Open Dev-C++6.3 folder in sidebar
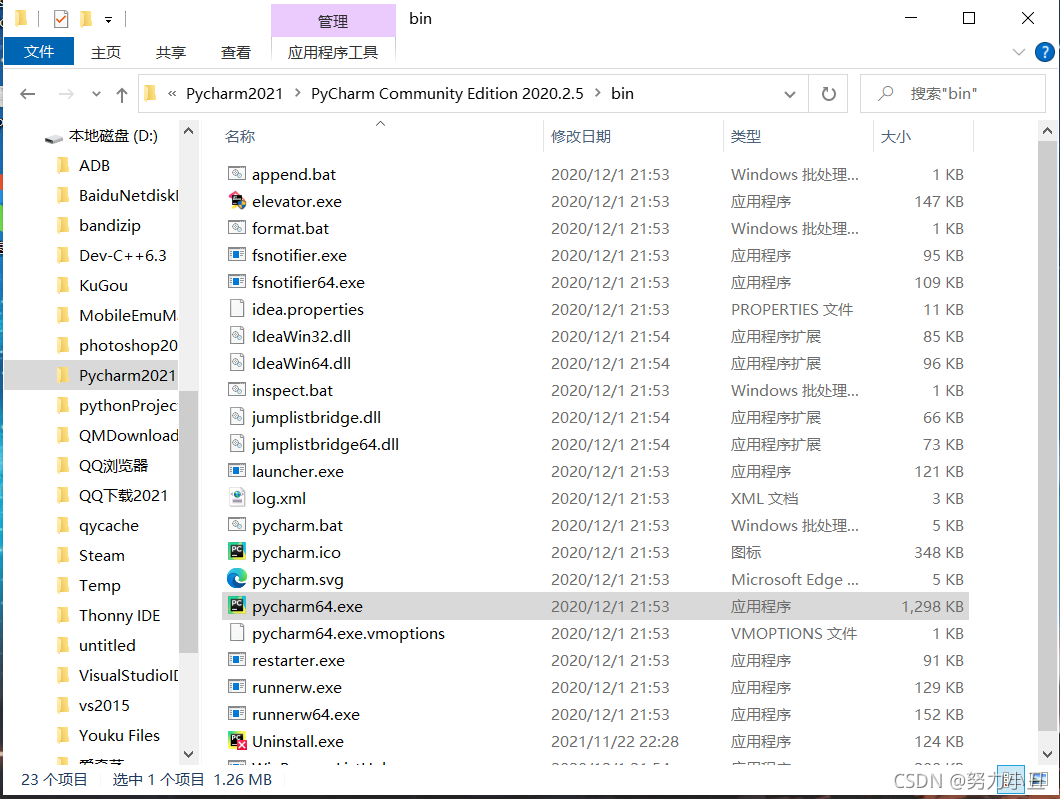Image resolution: width=1060 pixels, height=799 pixels. point(122,256)
